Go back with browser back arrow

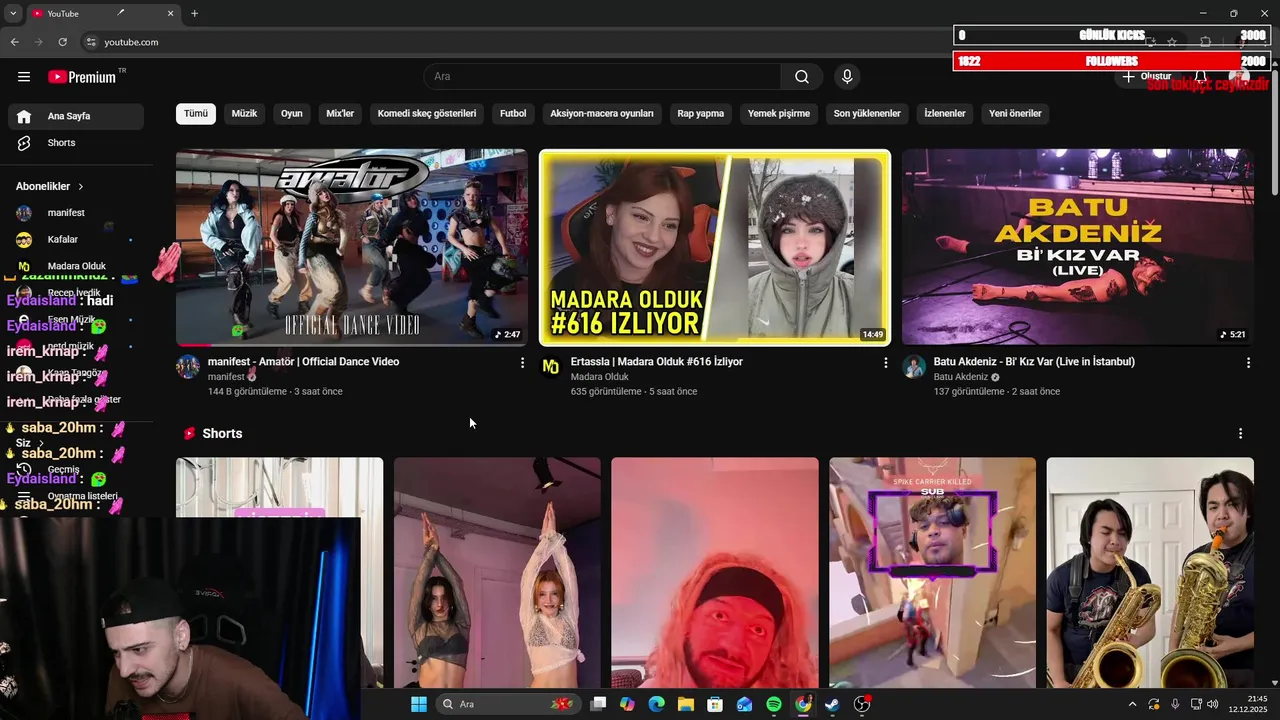click(x=14, y=42)
